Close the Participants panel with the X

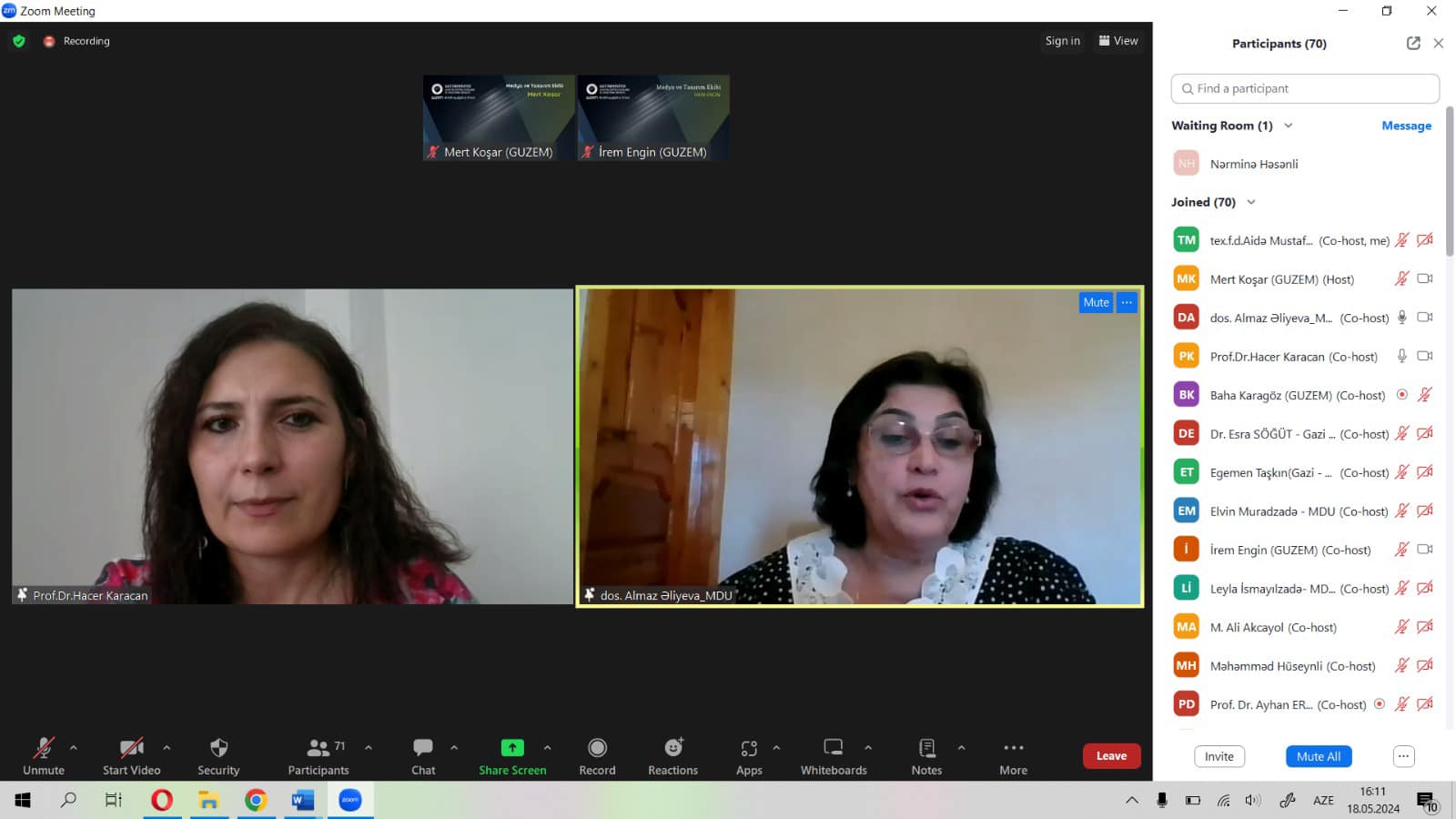tap(1439, 43)
